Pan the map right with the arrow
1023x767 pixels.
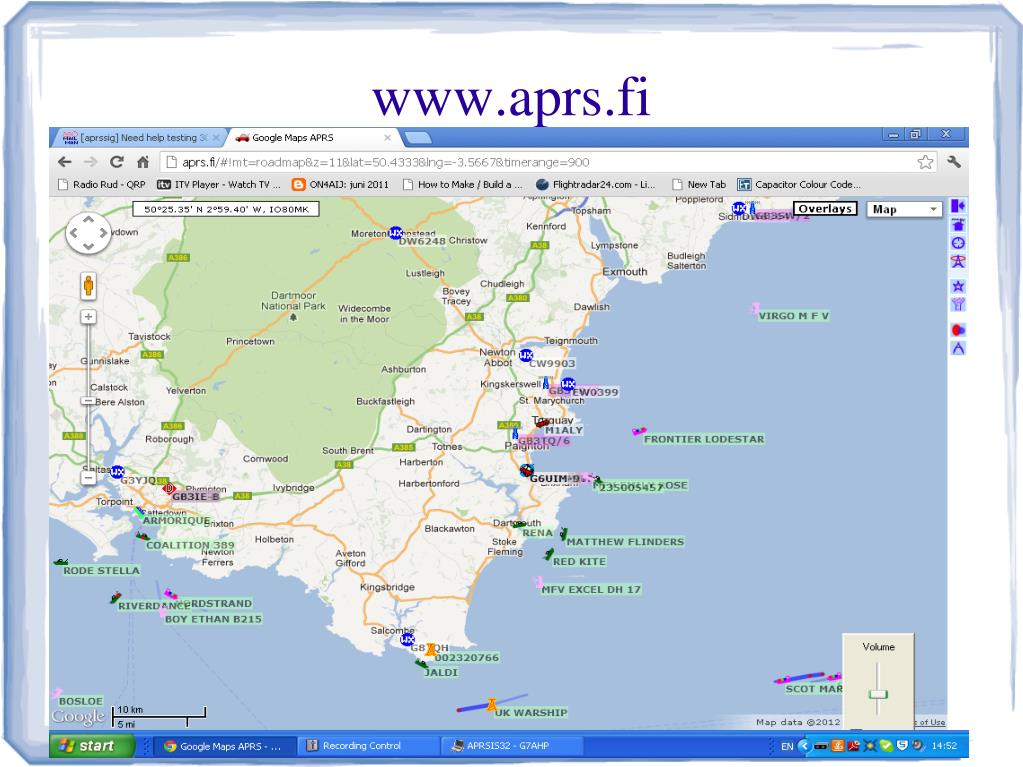[x=104, y=233]
